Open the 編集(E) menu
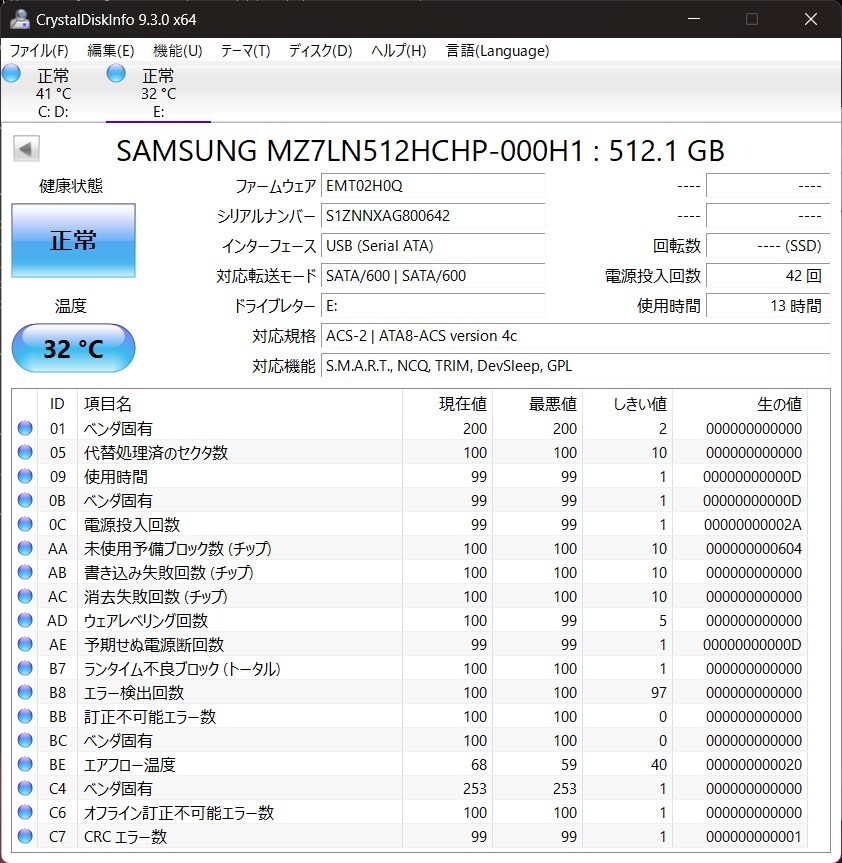Viewport: 842px width, 863px height. (x=111, y=51)
